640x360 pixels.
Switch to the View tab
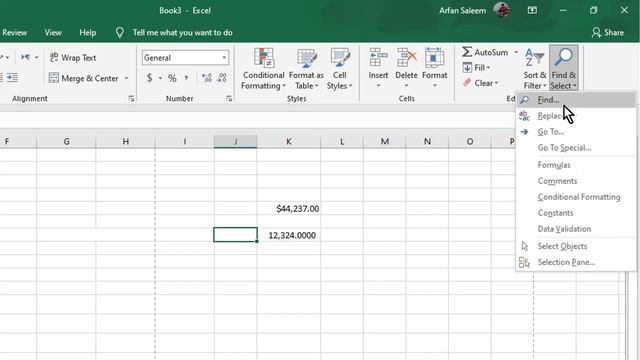click(x=53, y=33)
